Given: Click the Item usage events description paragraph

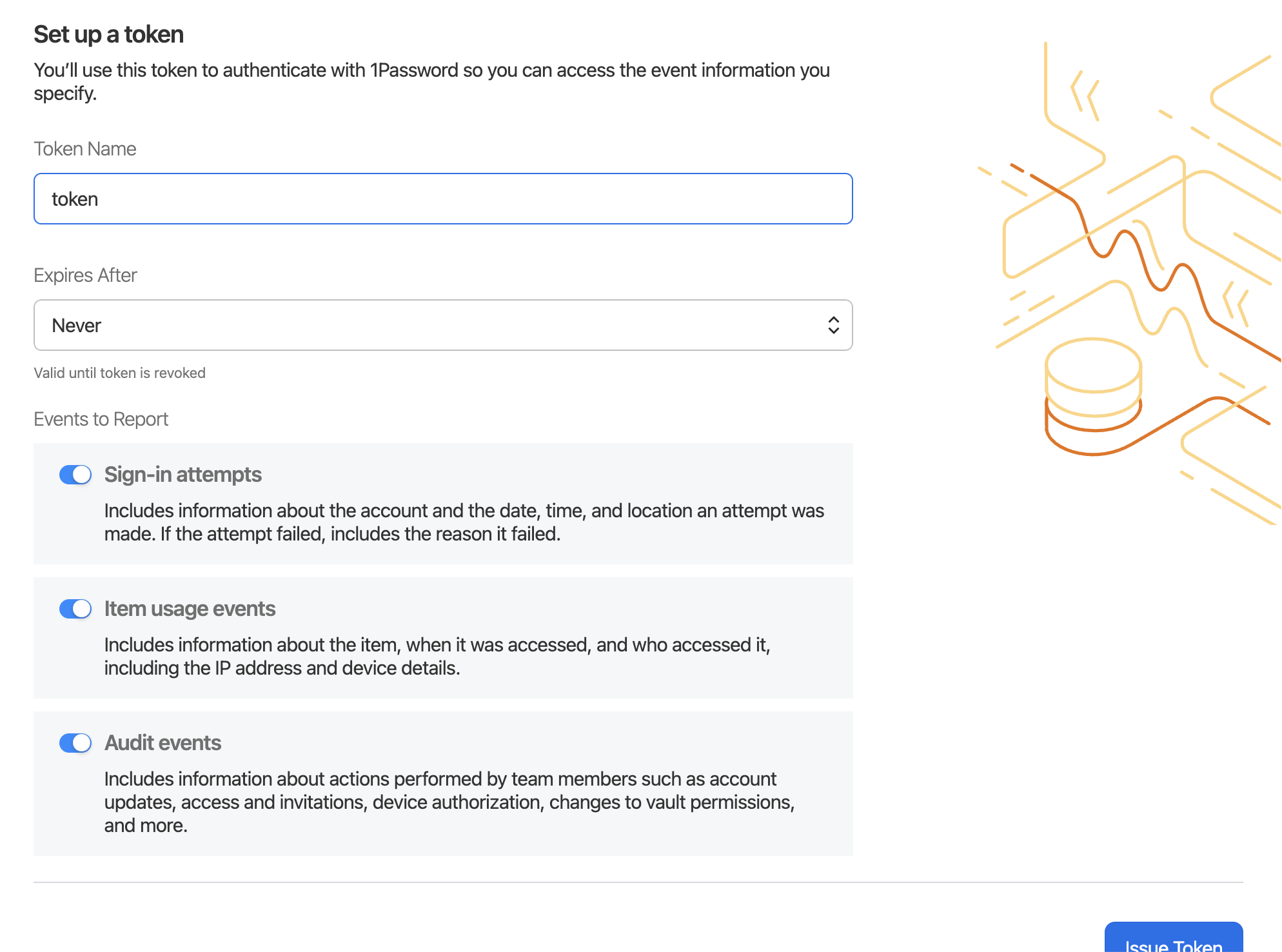Looking at the screenshot, I should click(437, 656).
